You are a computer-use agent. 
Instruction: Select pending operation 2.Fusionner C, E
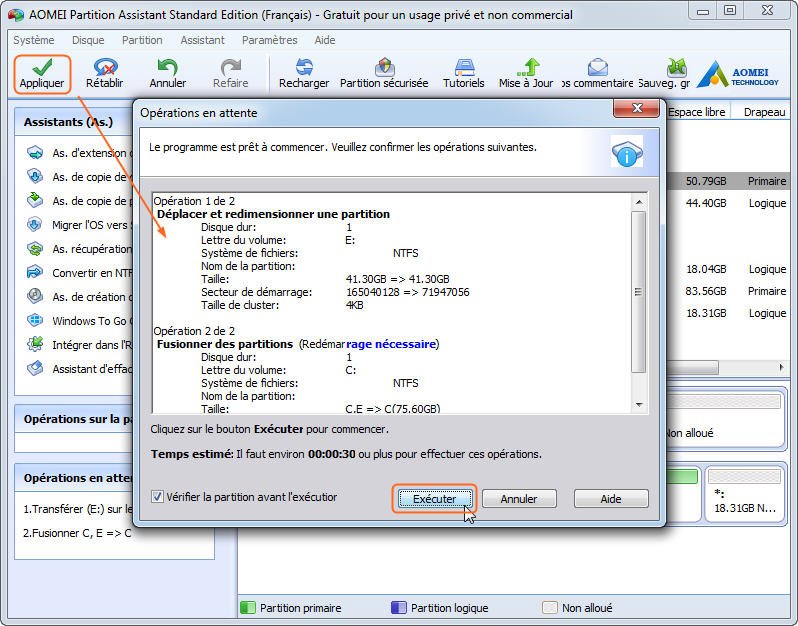tap(77, 533)
